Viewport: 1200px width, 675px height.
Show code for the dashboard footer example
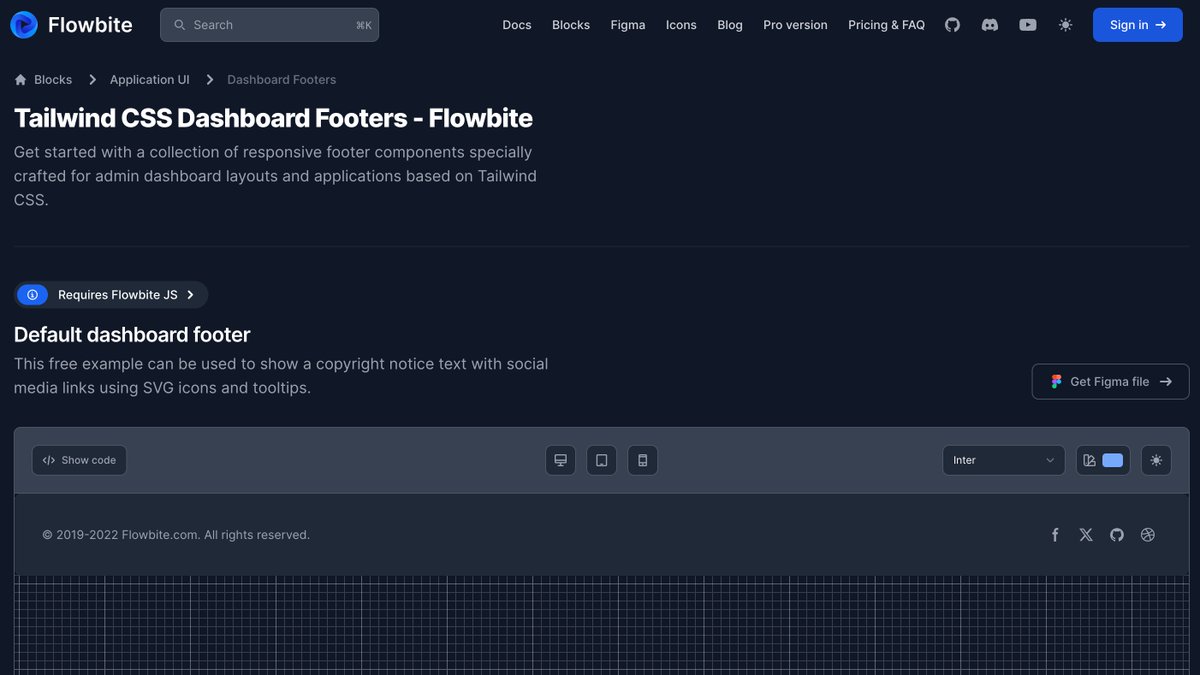tap(79, 460)
